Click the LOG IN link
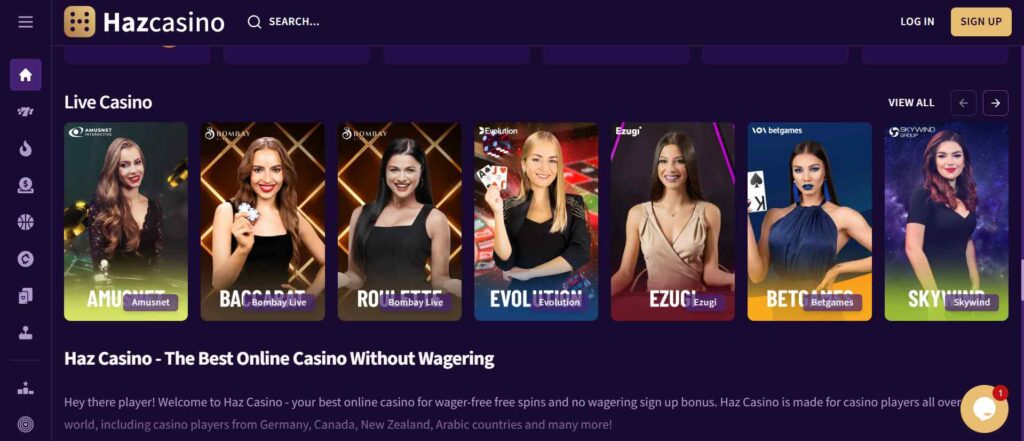 coord(917,22)
